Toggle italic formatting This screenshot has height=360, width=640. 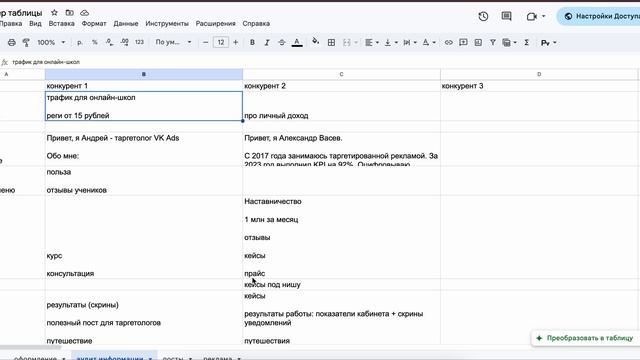(x=267, y=42)
